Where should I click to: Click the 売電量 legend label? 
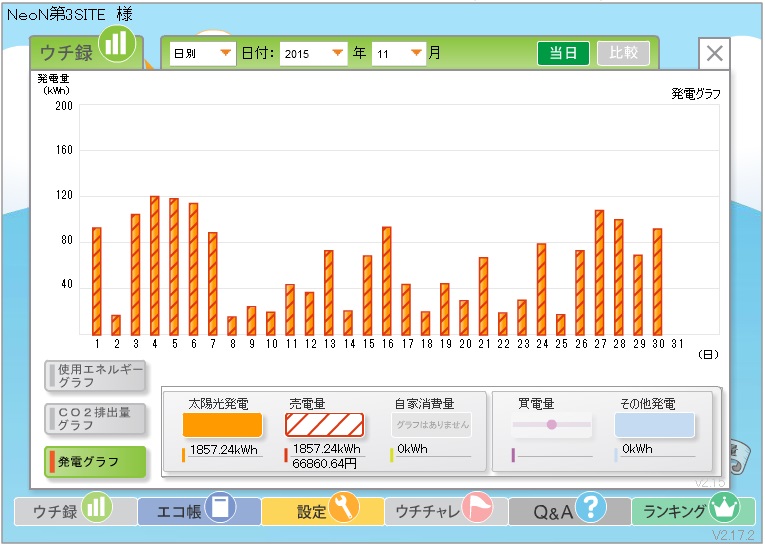point(307,404)
